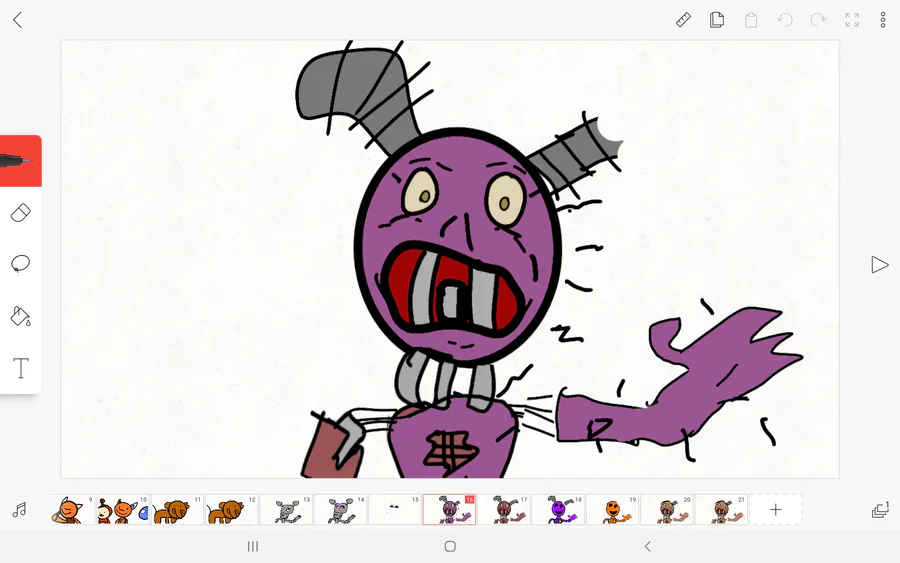Add a new frame with plus button
900x563 pixels.
click(775, 510)
